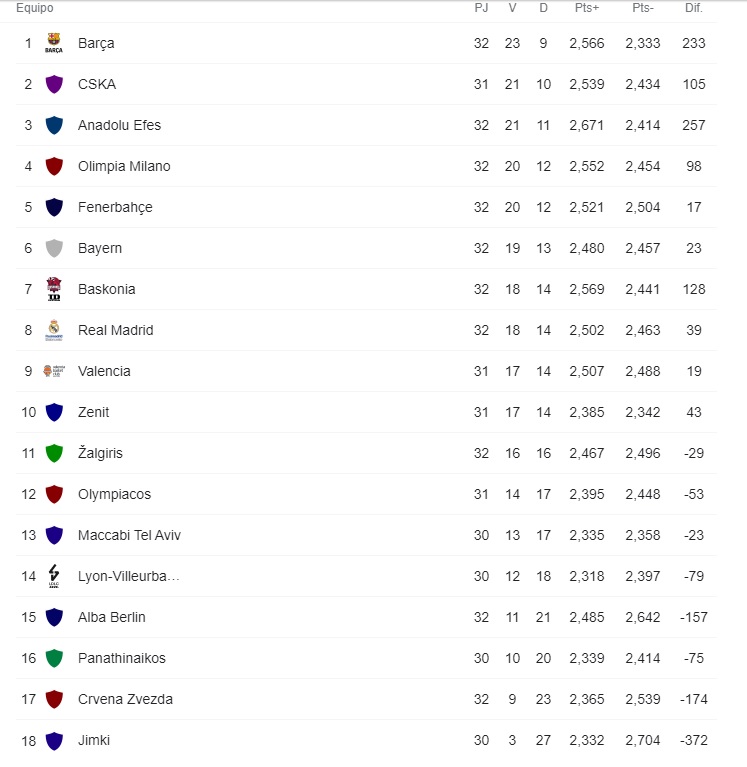Click the PJ column header
Viewport: 747px width, 767px height.
click(481, 8)
